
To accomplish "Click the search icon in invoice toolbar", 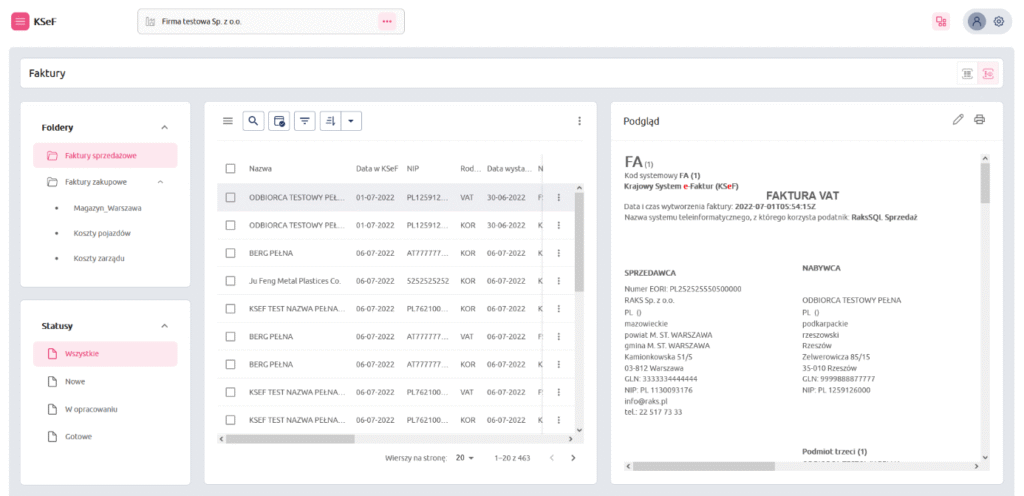I will pos(254,121).
